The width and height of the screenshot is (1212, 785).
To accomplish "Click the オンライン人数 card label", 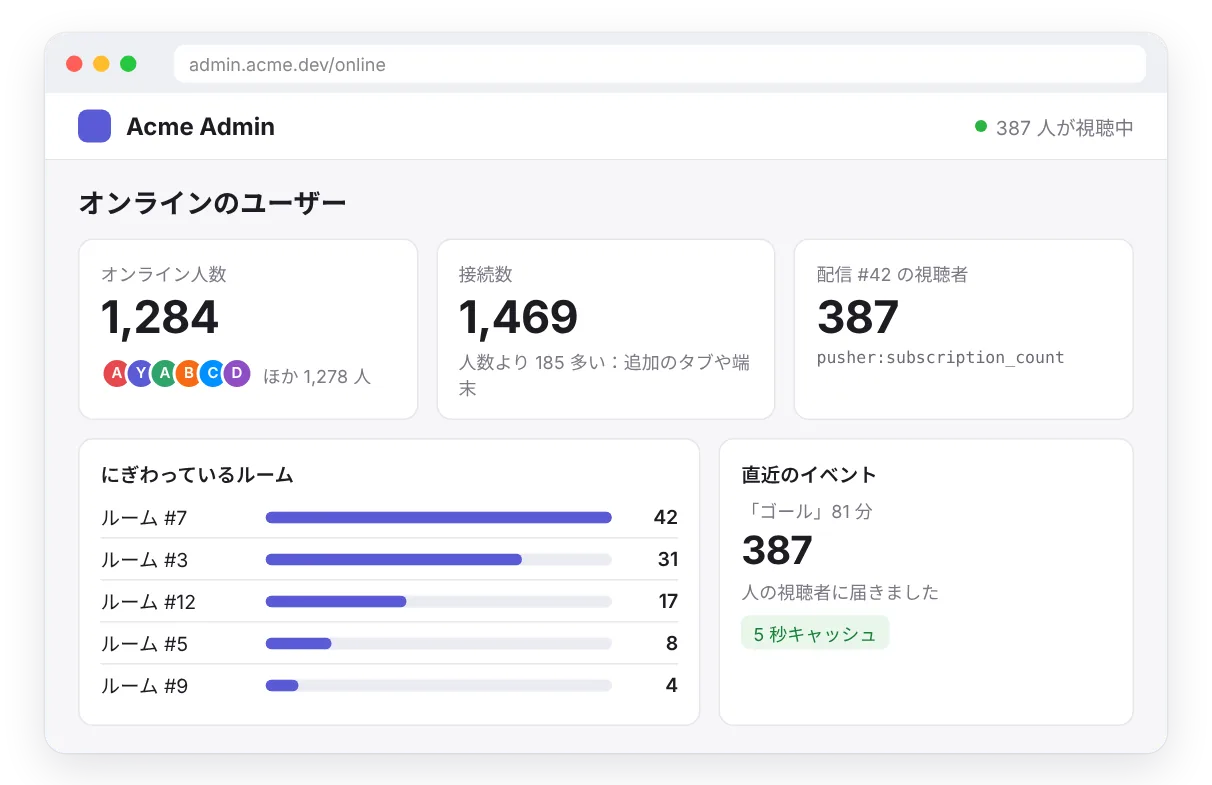I will [164, 274].
